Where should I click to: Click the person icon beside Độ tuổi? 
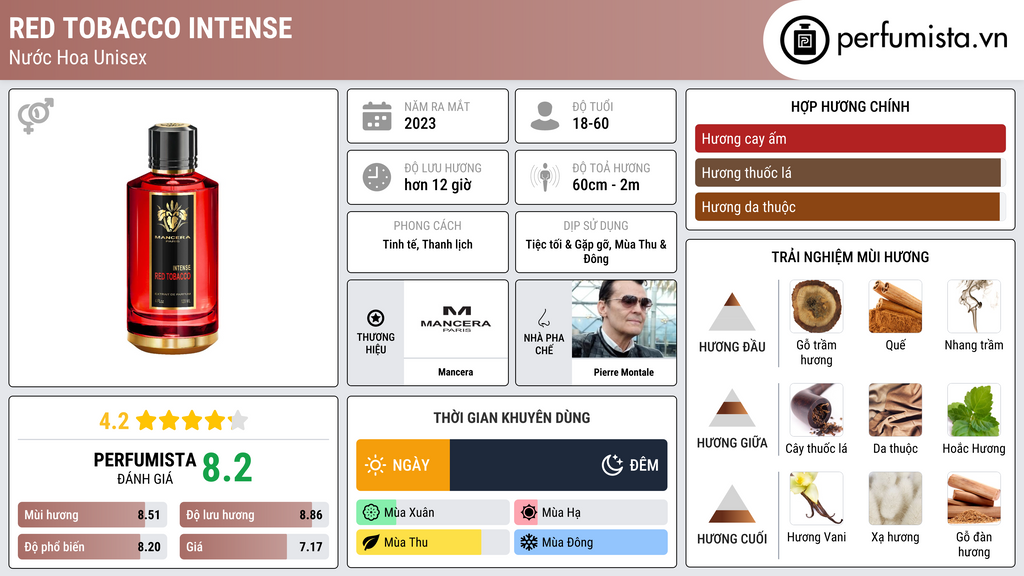point(545,116)
